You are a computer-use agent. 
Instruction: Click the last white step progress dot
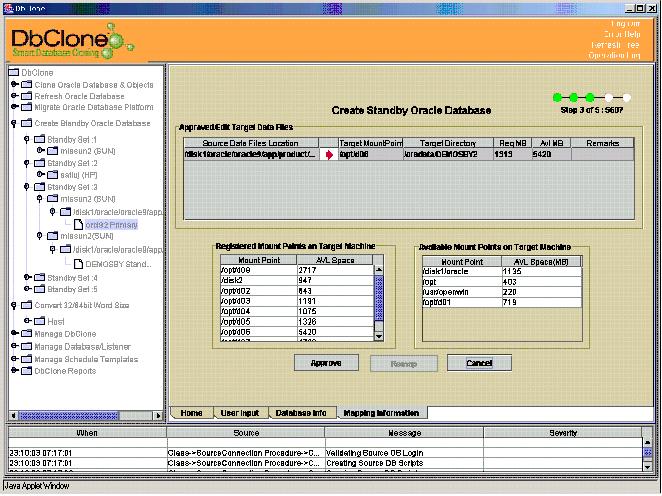[627, 98]
